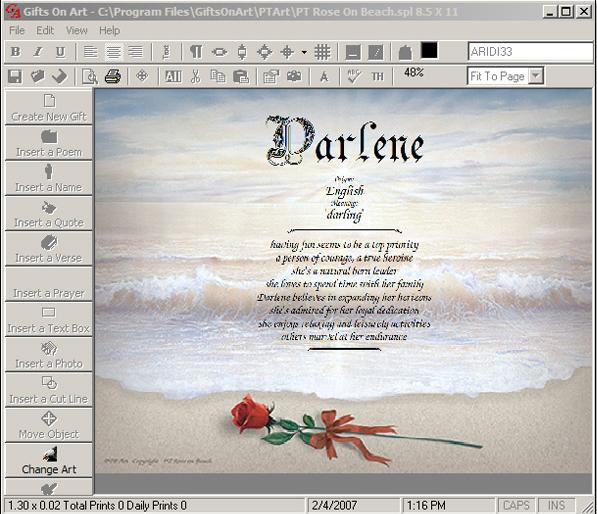Expand the small arrow beside centering icons
597x514 pixels.
(x=304, y=52)
